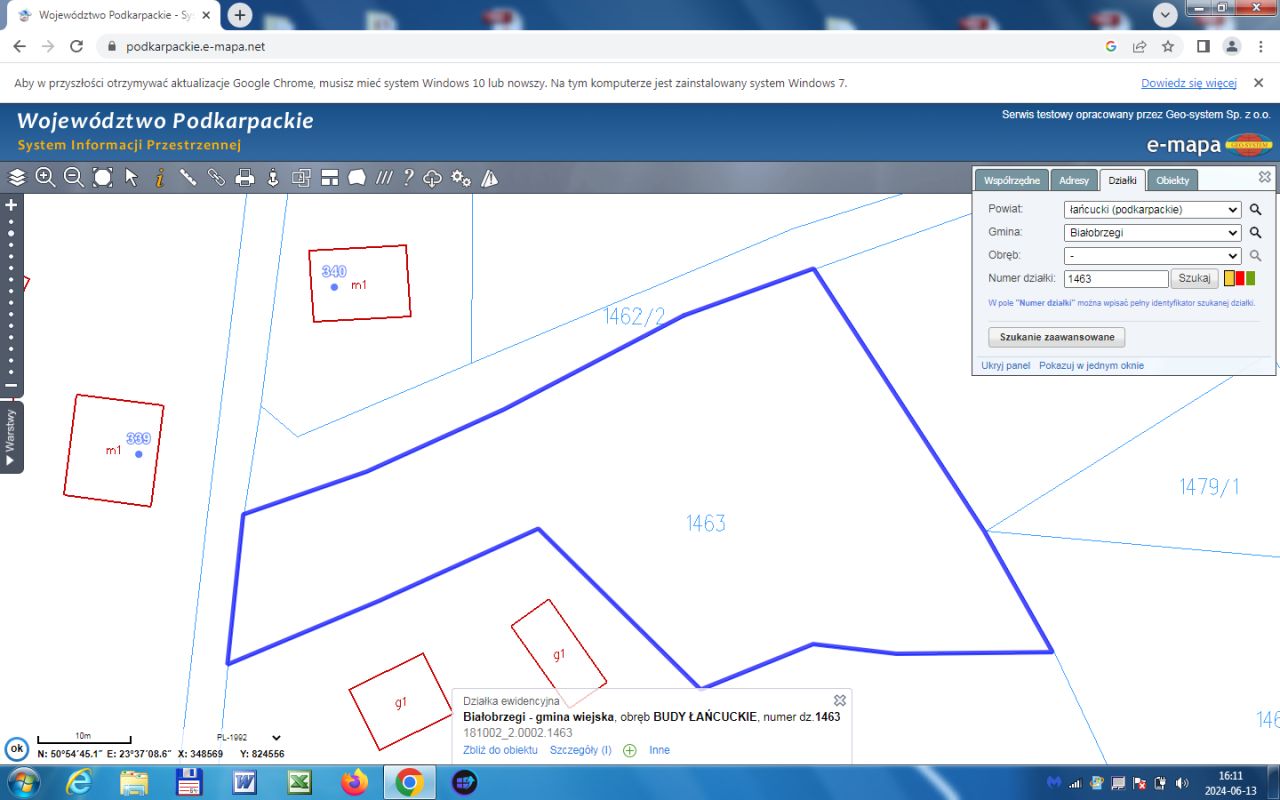
Task: Open Word from the taskbar
Action: pos(245,782)
